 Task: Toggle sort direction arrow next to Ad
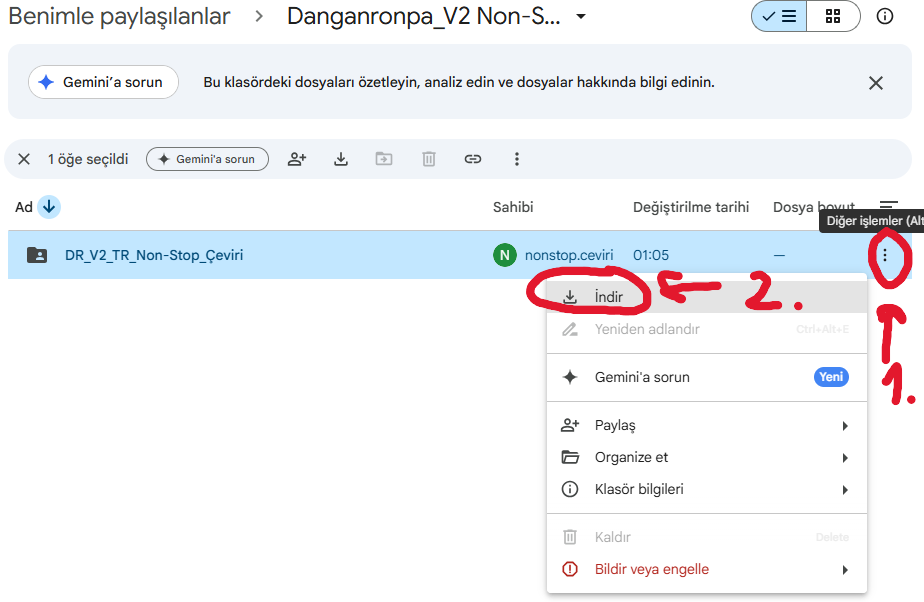(x=49, y=207)
